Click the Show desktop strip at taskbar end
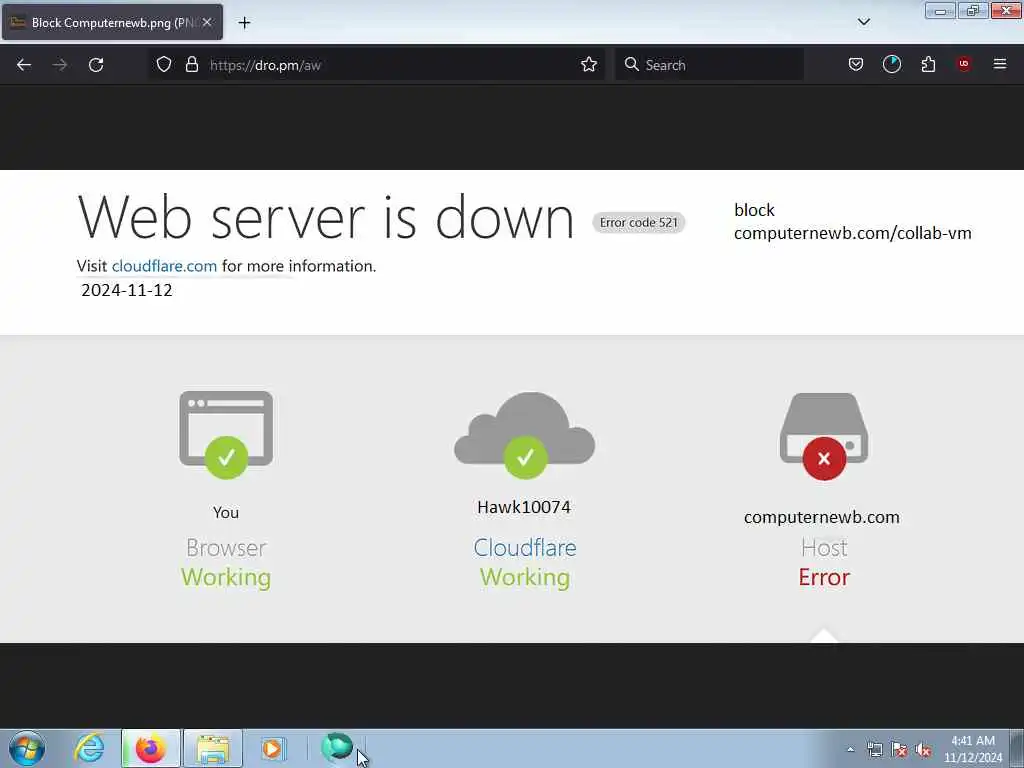Screen dimensions: 1024x768 [x=1017, y=748]
